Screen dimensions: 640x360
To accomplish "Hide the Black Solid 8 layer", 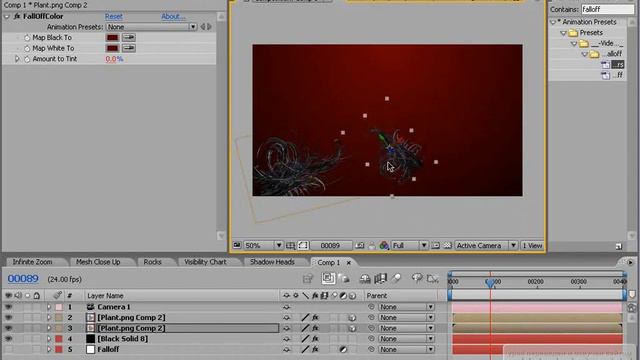I will point(8,338).
